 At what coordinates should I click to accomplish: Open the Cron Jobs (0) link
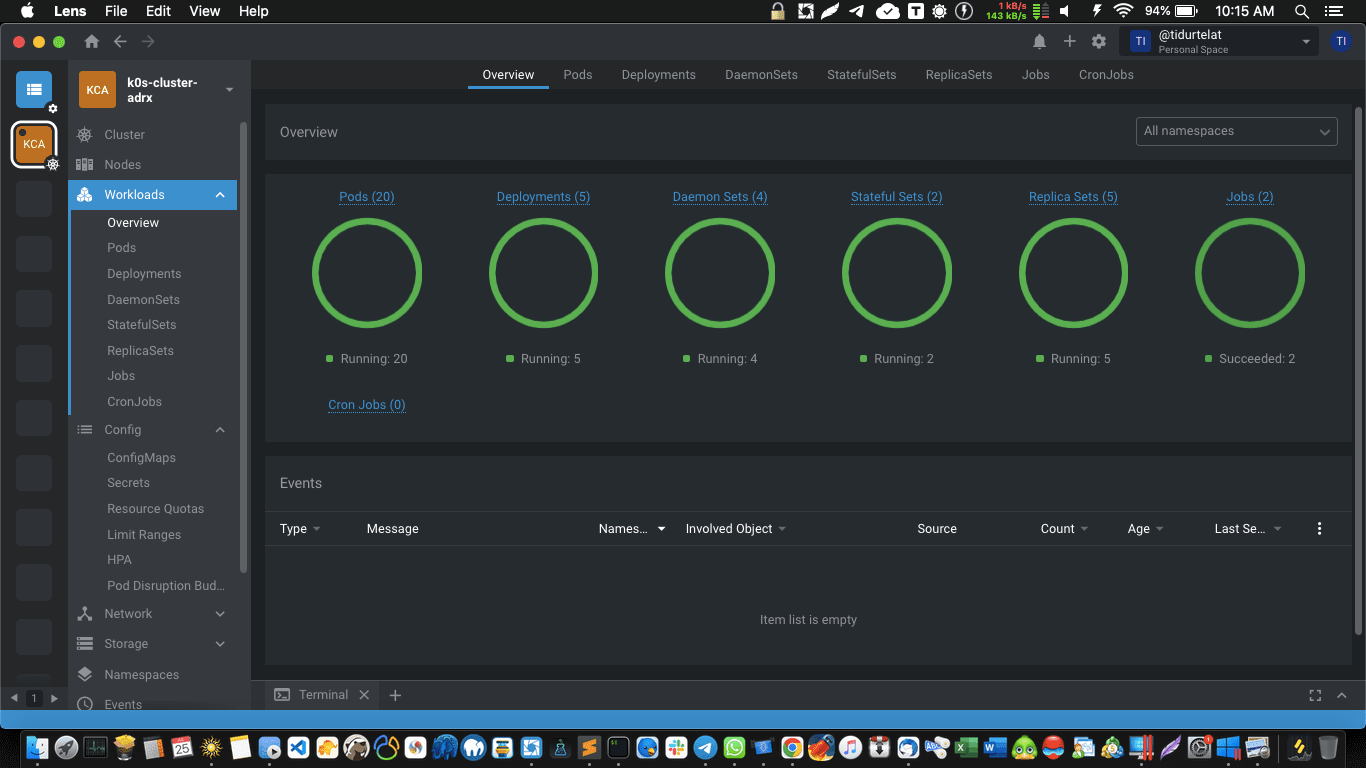pyautogui.click(x=367, y=405)
